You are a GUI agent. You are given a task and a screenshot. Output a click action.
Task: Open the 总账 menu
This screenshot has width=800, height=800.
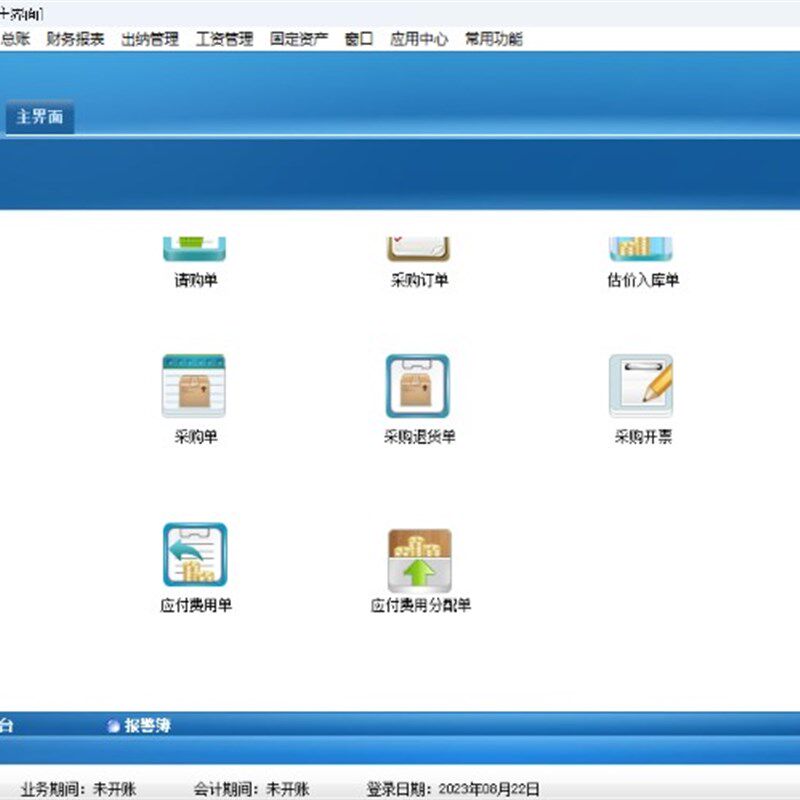pos(15,39)
